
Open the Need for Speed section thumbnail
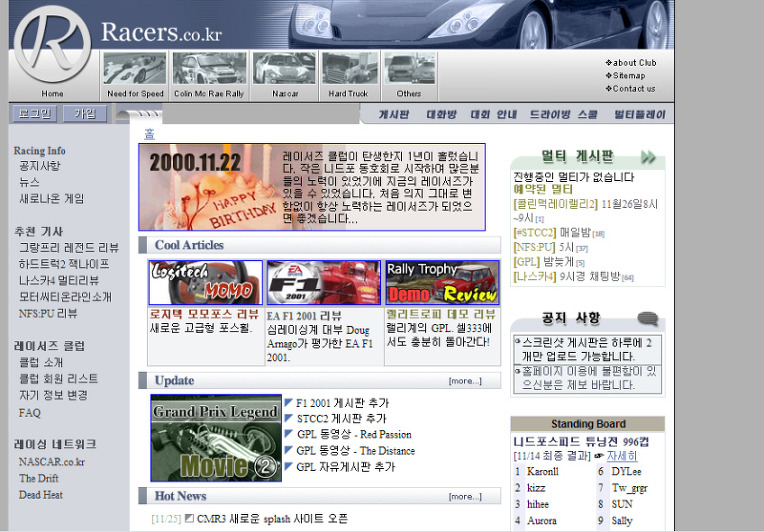tap(135, 69)
